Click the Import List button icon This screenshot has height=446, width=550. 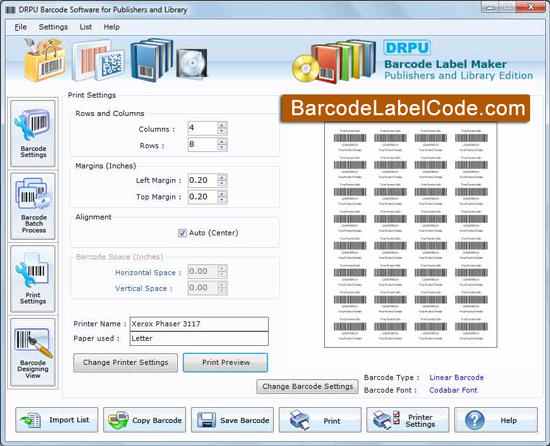31,420
